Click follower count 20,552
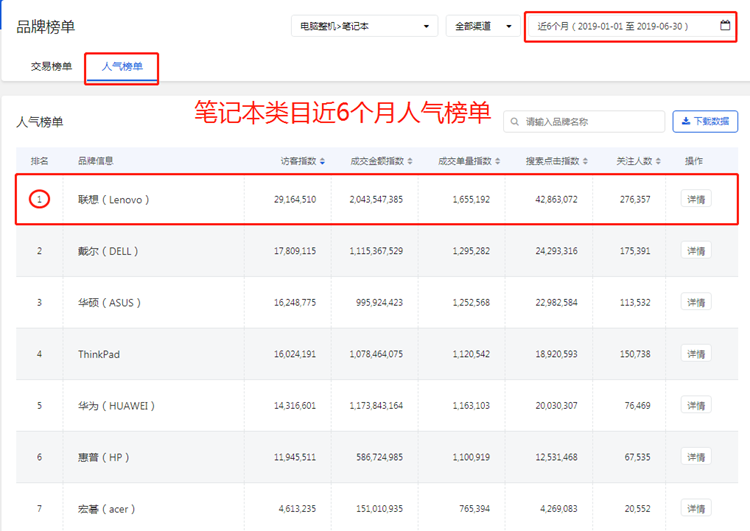 (638, 509)
